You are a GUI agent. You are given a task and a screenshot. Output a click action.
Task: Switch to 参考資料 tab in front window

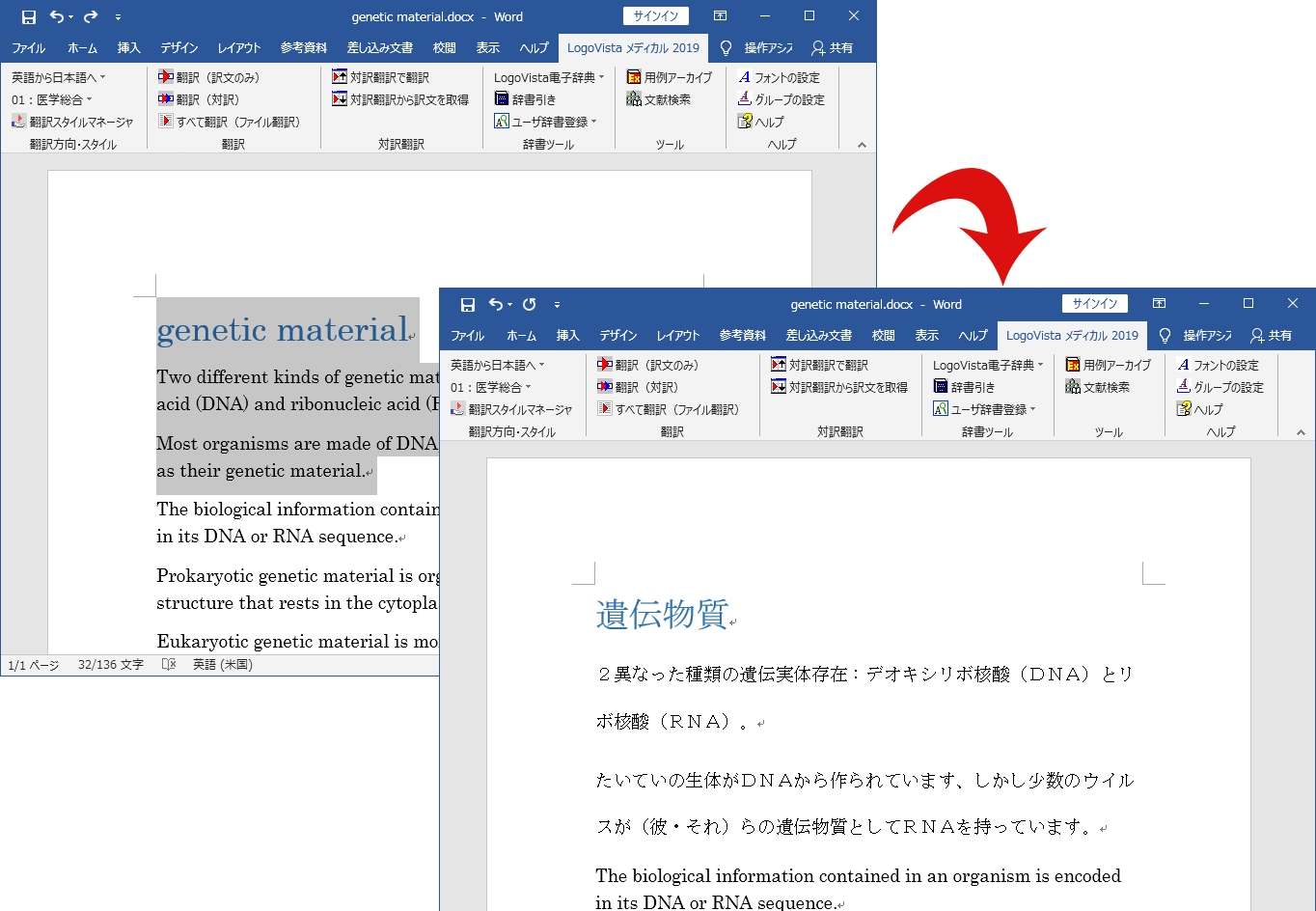(743, 335)
